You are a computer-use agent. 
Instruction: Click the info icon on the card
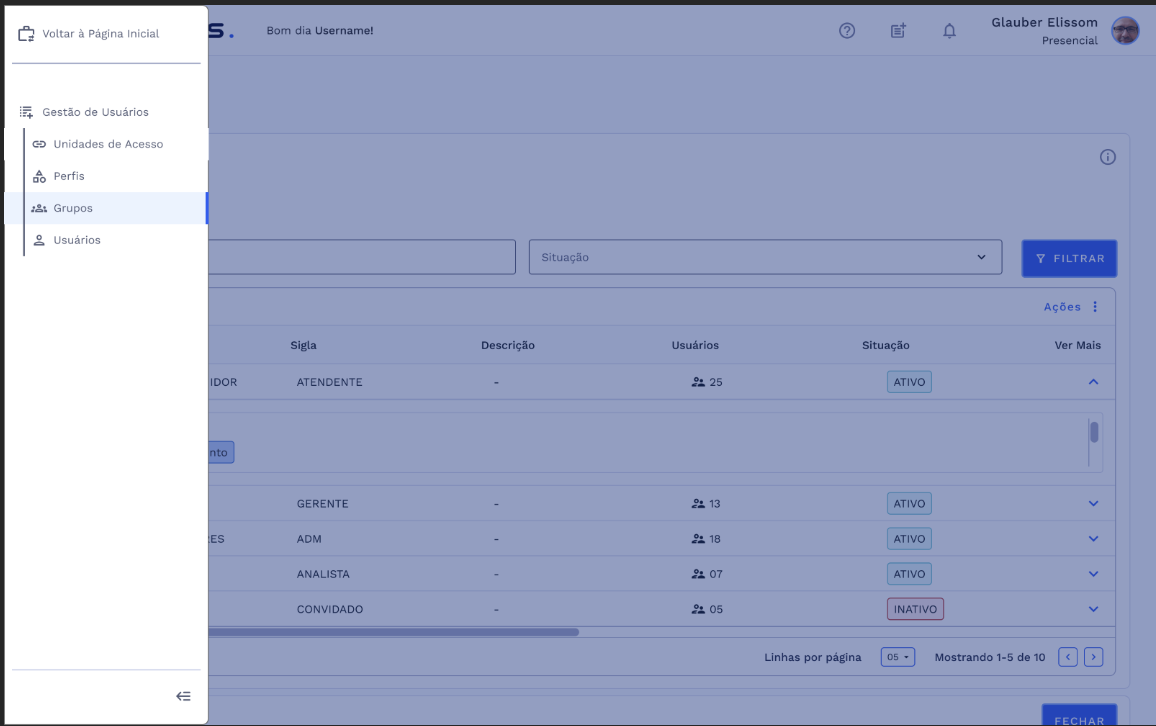(1107, 157)
